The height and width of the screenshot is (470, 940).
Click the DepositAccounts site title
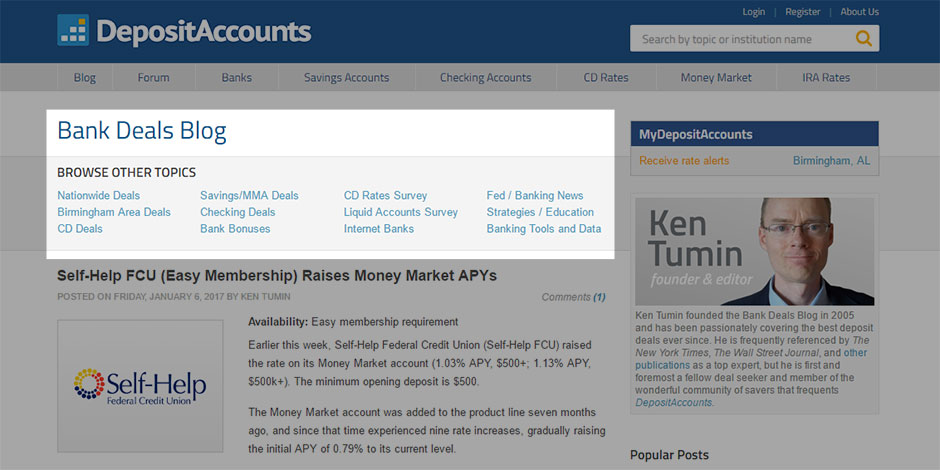click(204, 32)
